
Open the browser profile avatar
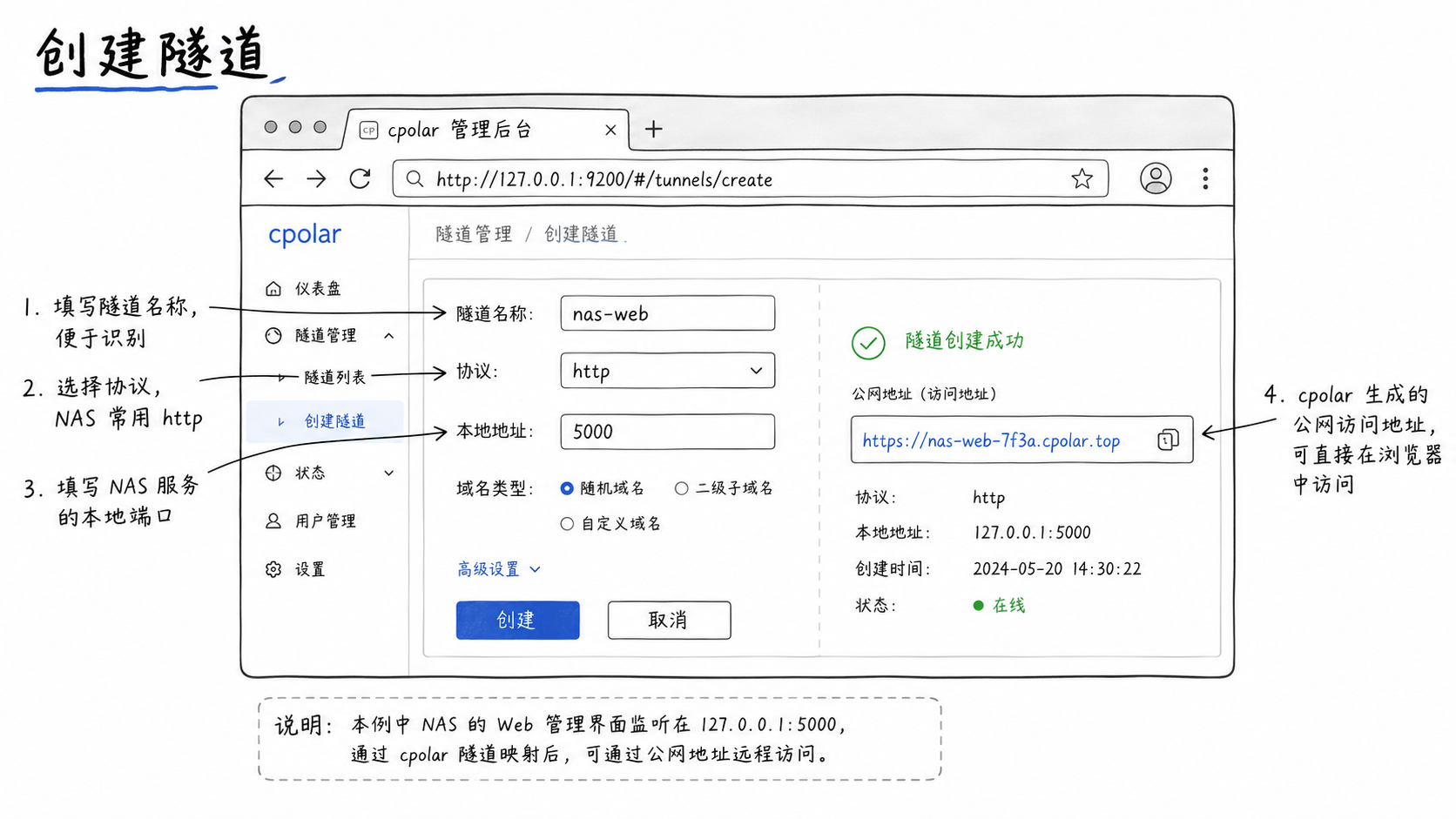[x=1156, y=178]
